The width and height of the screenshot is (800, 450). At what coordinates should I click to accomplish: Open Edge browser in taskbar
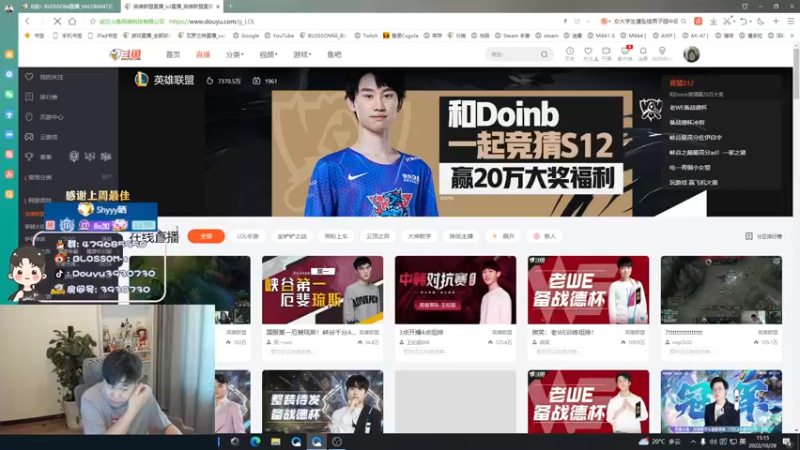tap(255, 441)
